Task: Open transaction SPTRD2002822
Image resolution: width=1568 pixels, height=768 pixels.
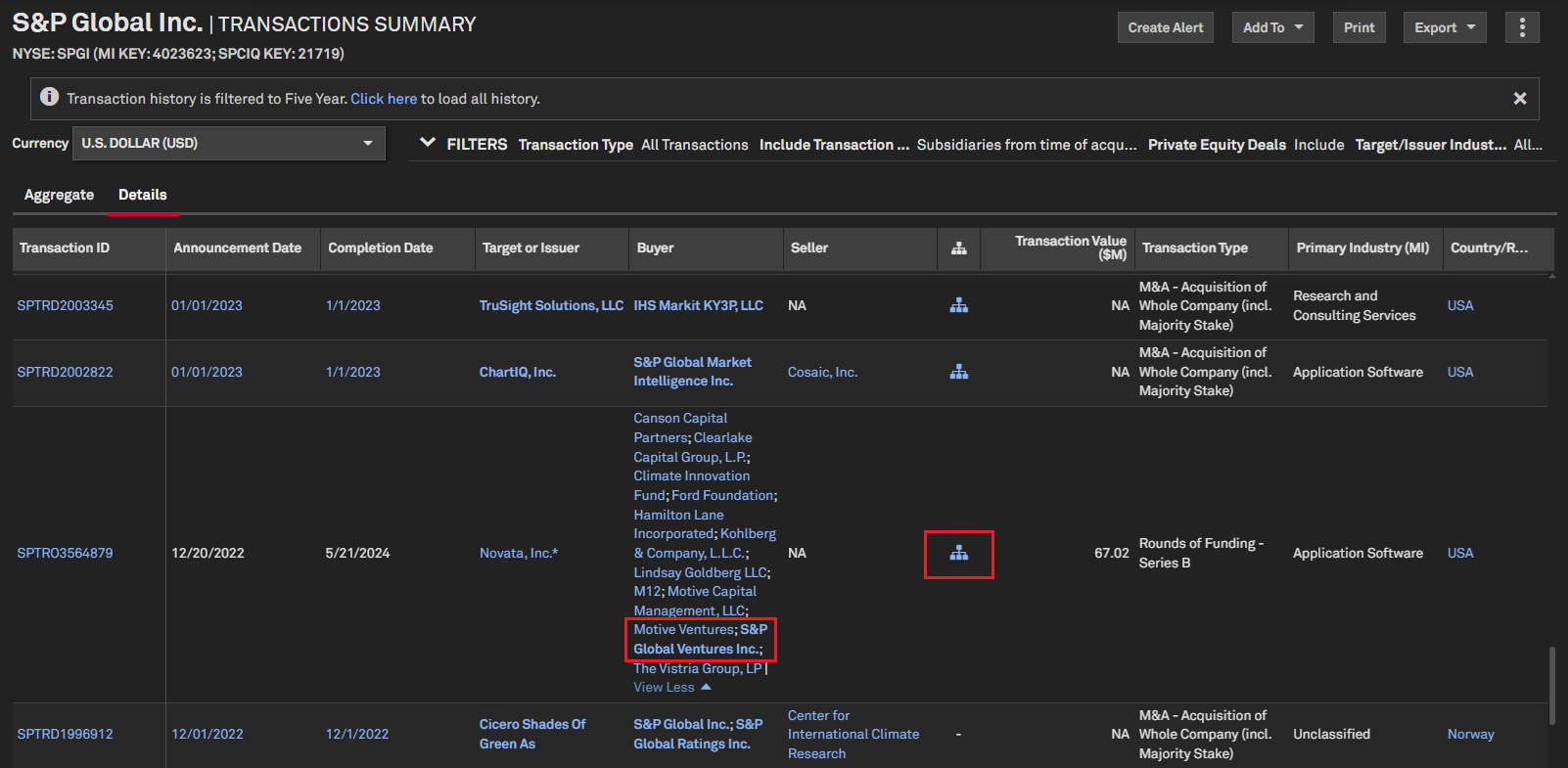Action: 65,372
